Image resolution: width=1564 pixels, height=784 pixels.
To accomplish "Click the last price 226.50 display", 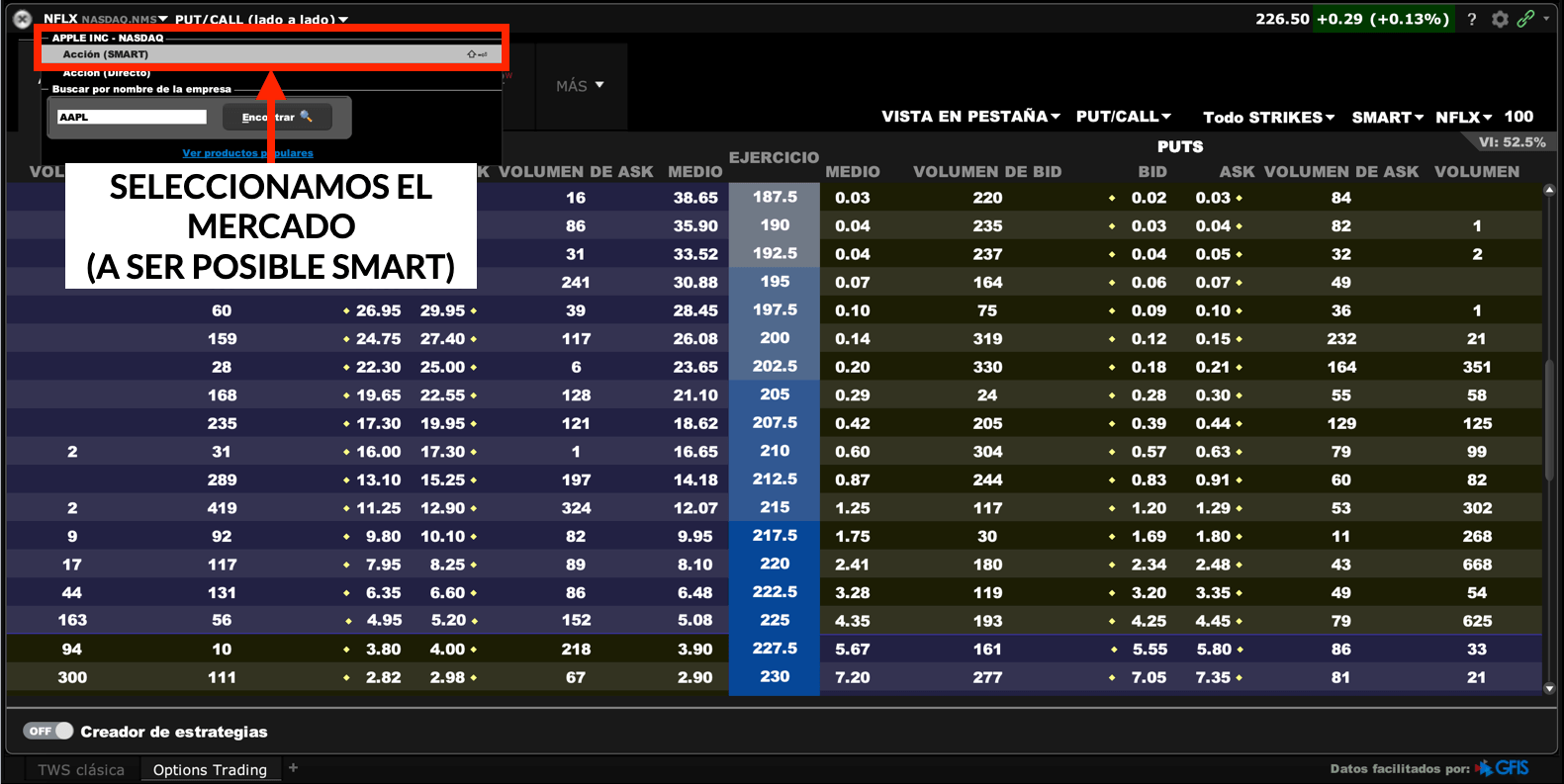I will tap(1282, 19).
